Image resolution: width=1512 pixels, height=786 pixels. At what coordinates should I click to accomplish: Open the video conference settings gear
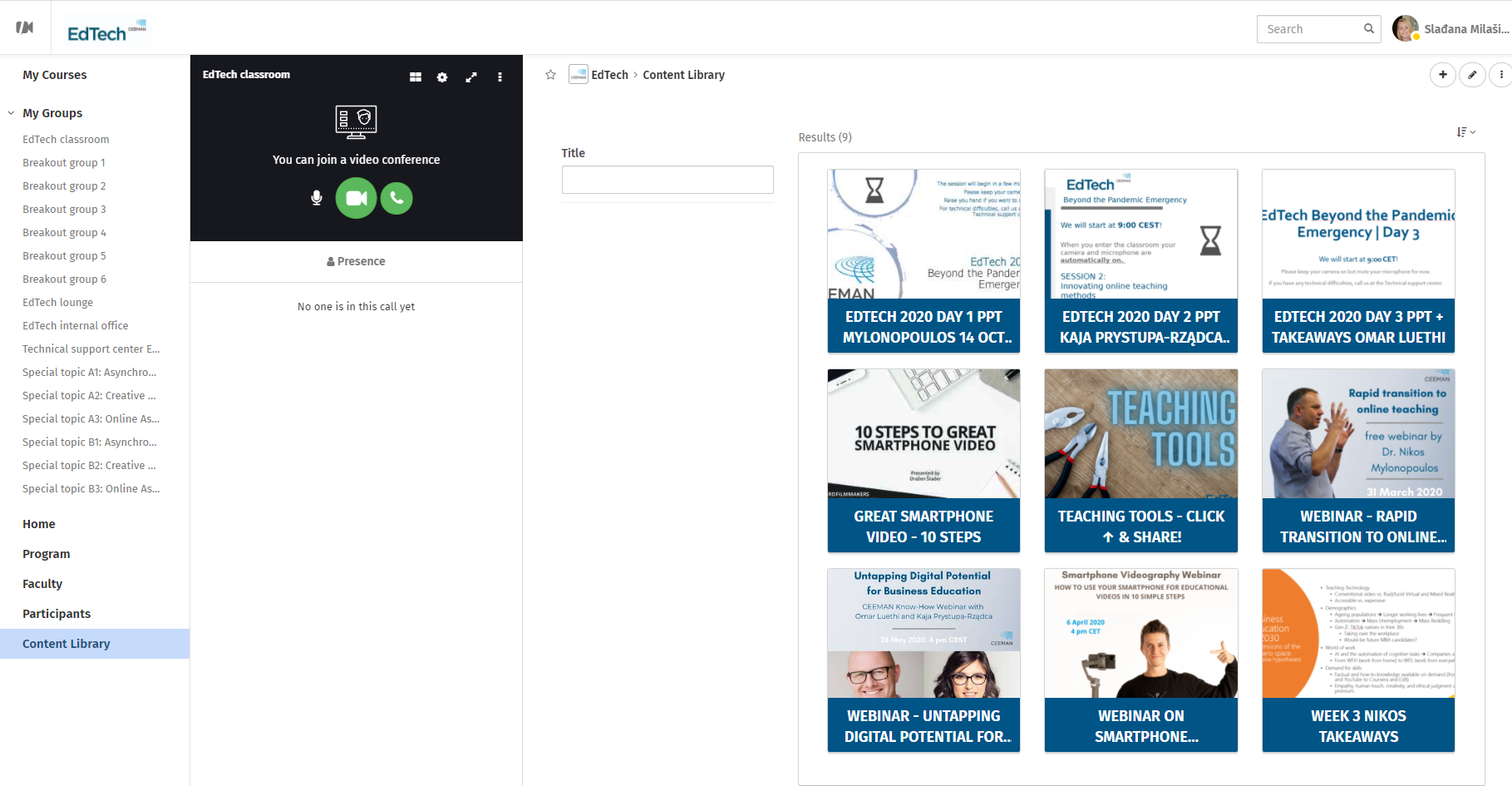(x=442, y=77)
